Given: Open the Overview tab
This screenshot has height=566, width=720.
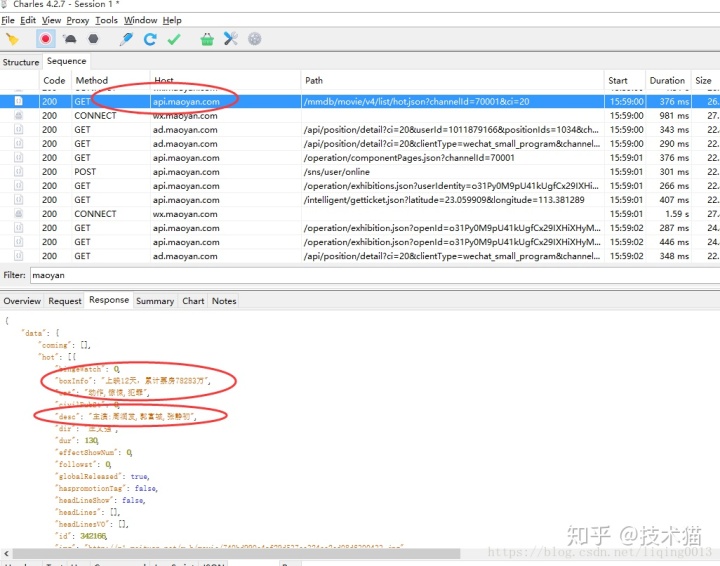Looking at the screenshot, I should (x=22, y=301).
